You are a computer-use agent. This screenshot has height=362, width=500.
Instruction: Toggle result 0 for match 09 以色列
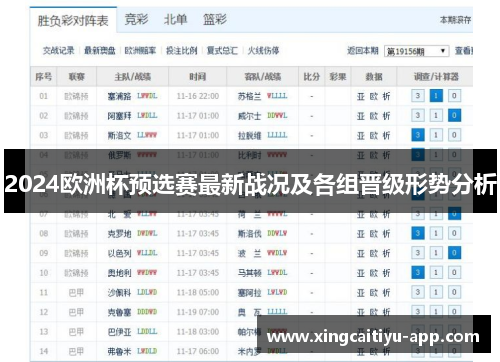click(454, 253)
